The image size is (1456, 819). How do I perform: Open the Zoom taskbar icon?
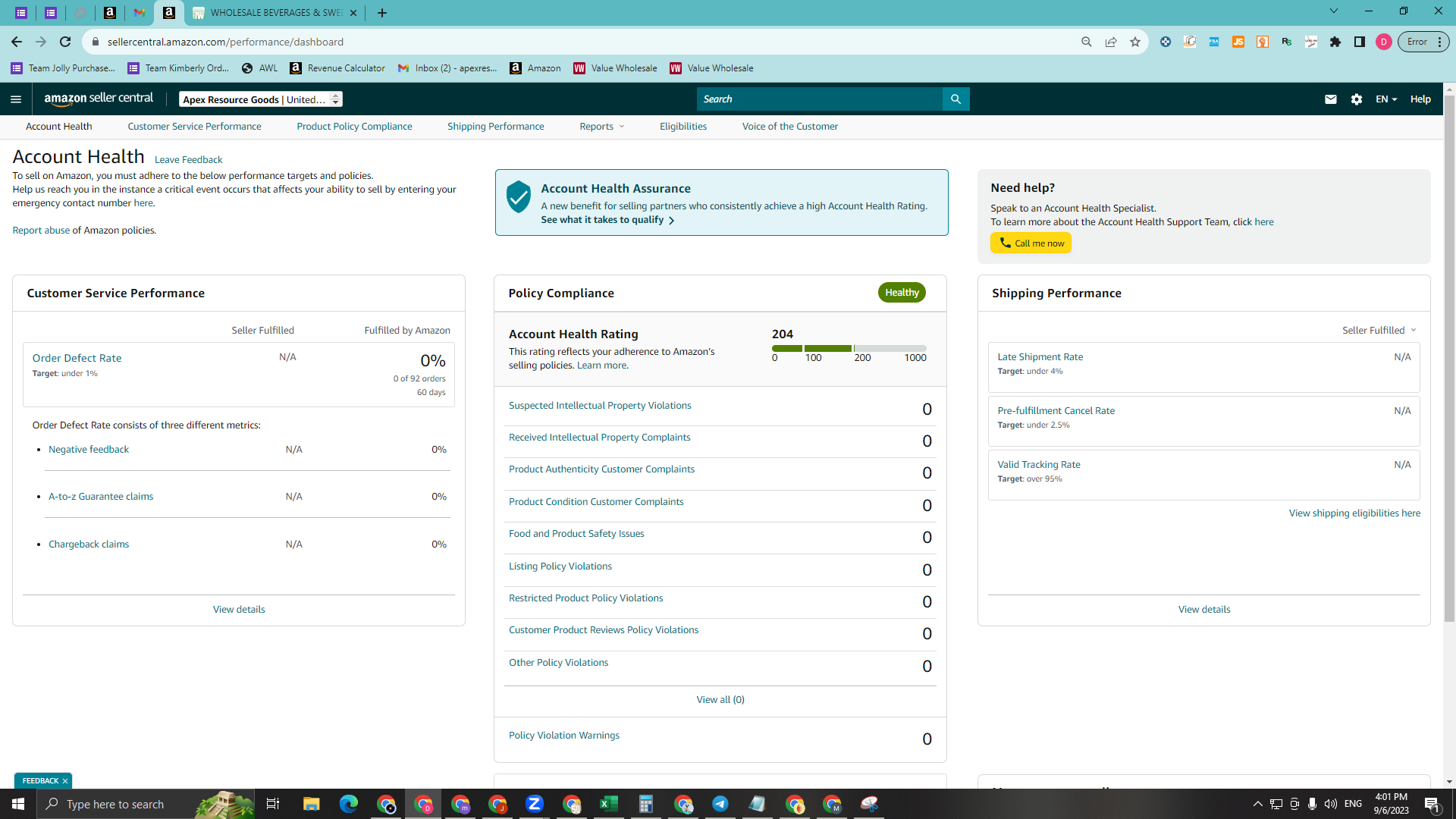click(x=535, y=804)
